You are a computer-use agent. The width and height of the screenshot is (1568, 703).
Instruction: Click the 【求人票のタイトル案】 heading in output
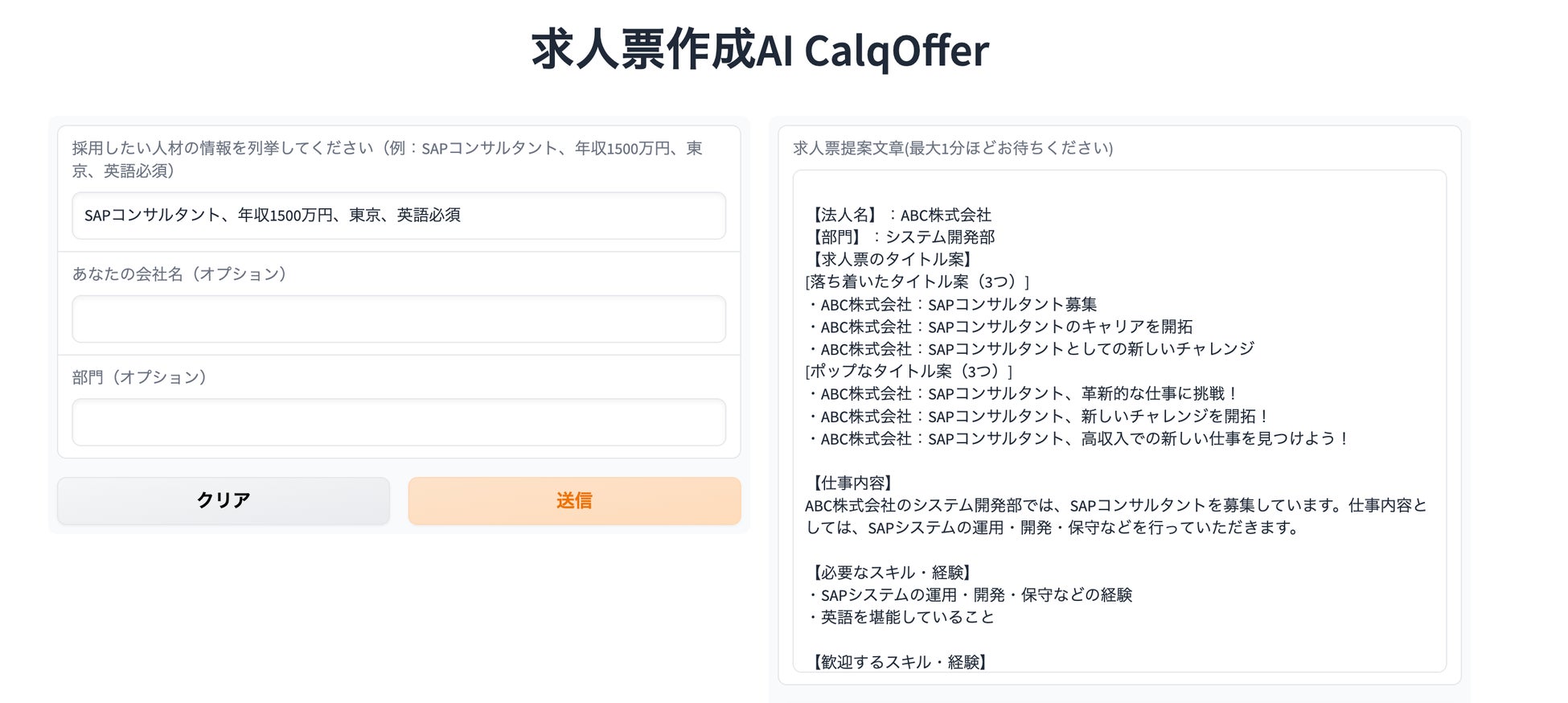pyautogui.click(x=891, y=259)
